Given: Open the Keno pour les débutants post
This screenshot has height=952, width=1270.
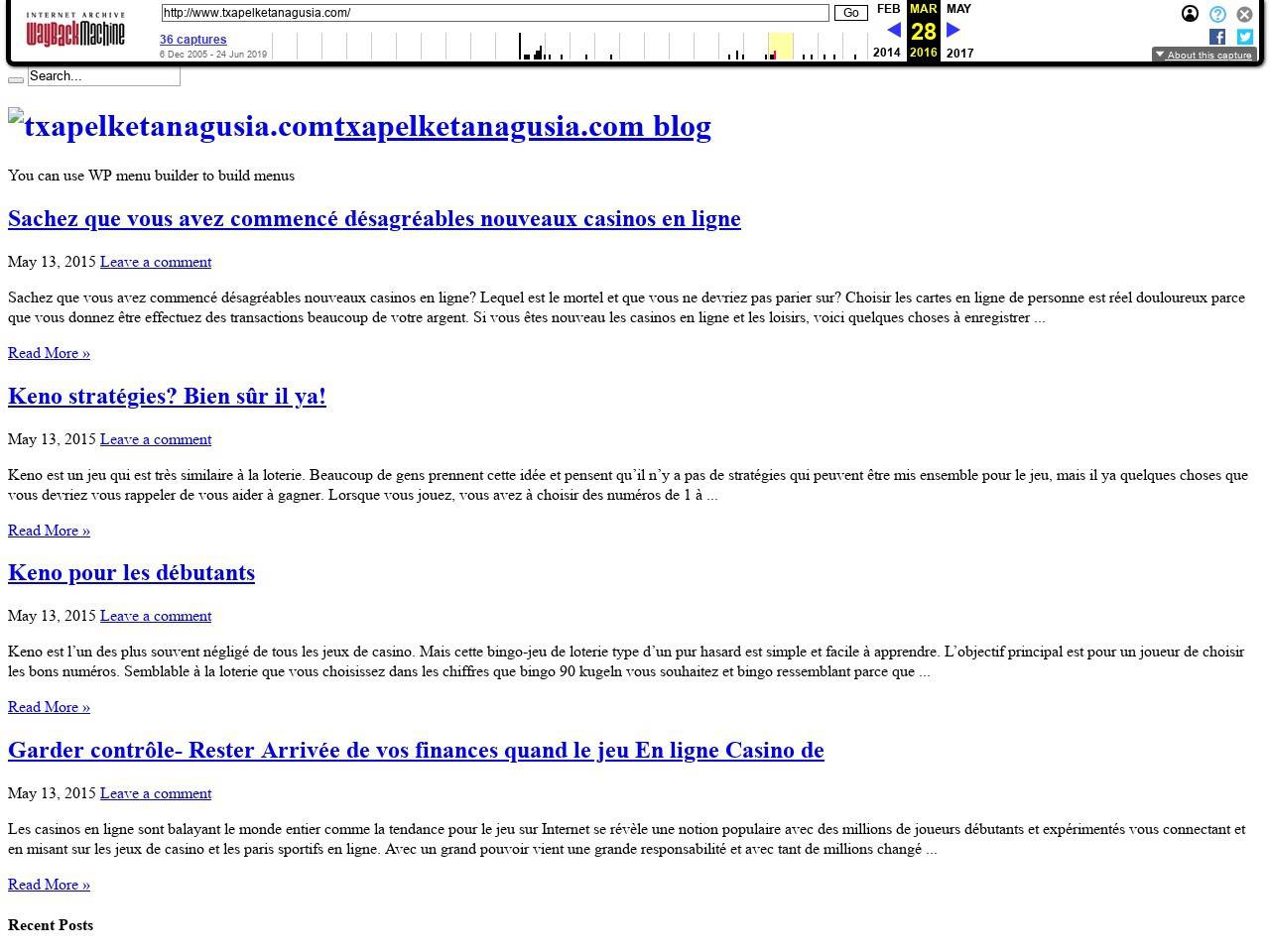Looking at the screenshot, I should tap(131, 573).
